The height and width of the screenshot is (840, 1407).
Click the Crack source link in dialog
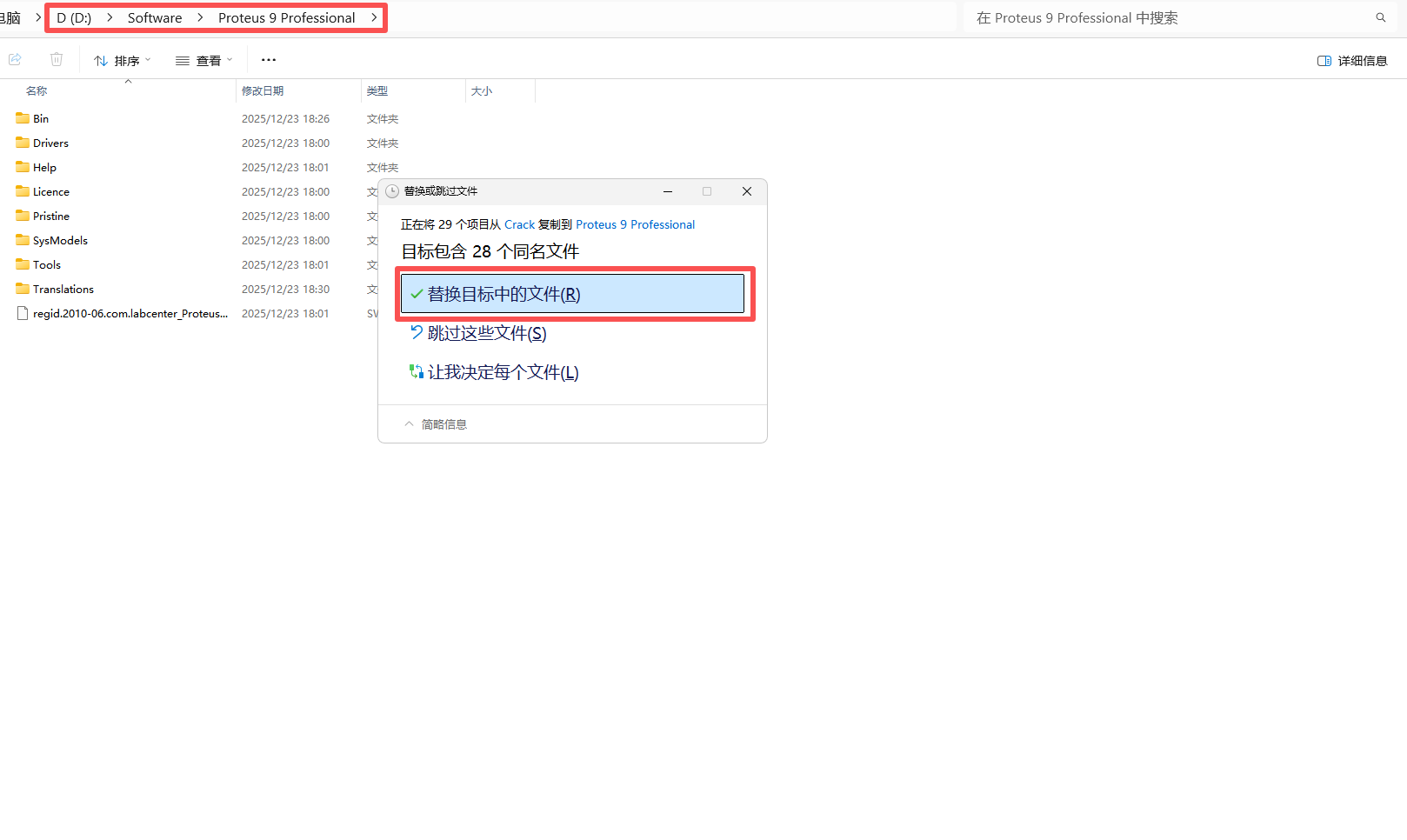(519, 224)
